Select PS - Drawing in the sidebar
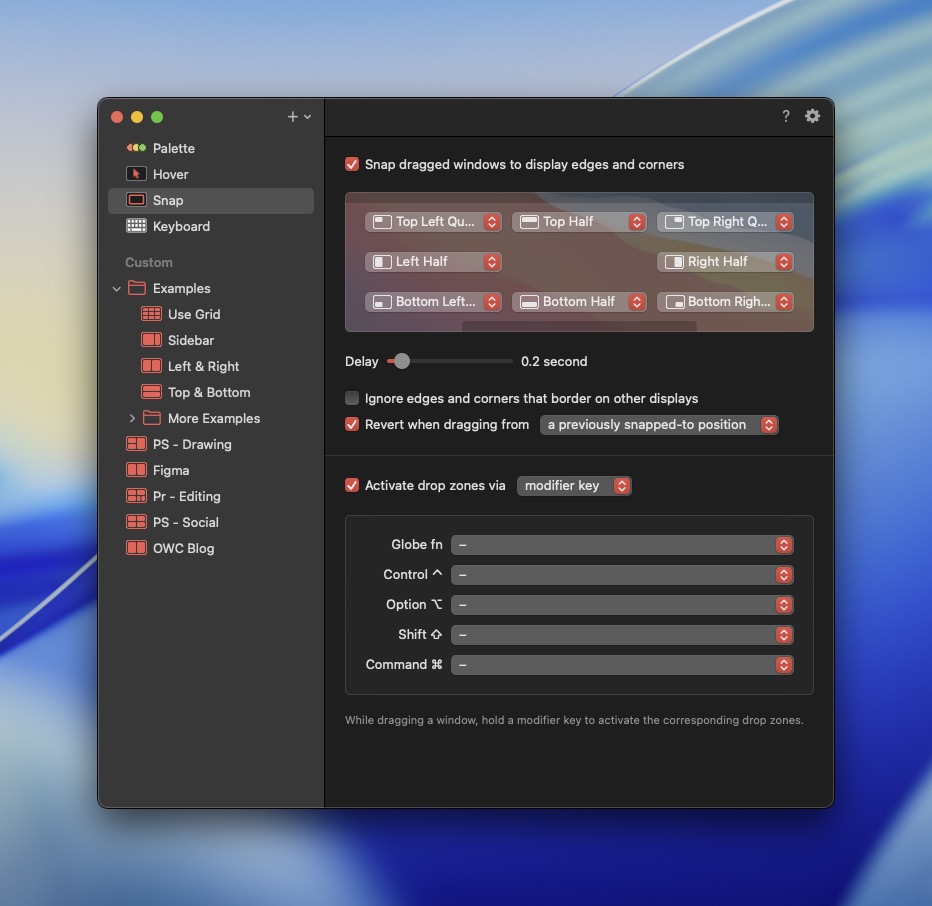Viewport: 932px width, 906px height. [x=192, y=444]
